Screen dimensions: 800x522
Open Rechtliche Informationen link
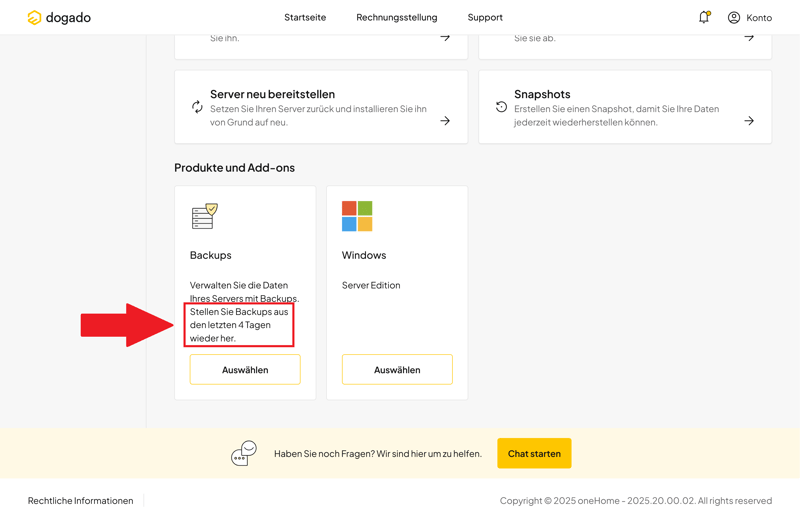tap(80, 501)
